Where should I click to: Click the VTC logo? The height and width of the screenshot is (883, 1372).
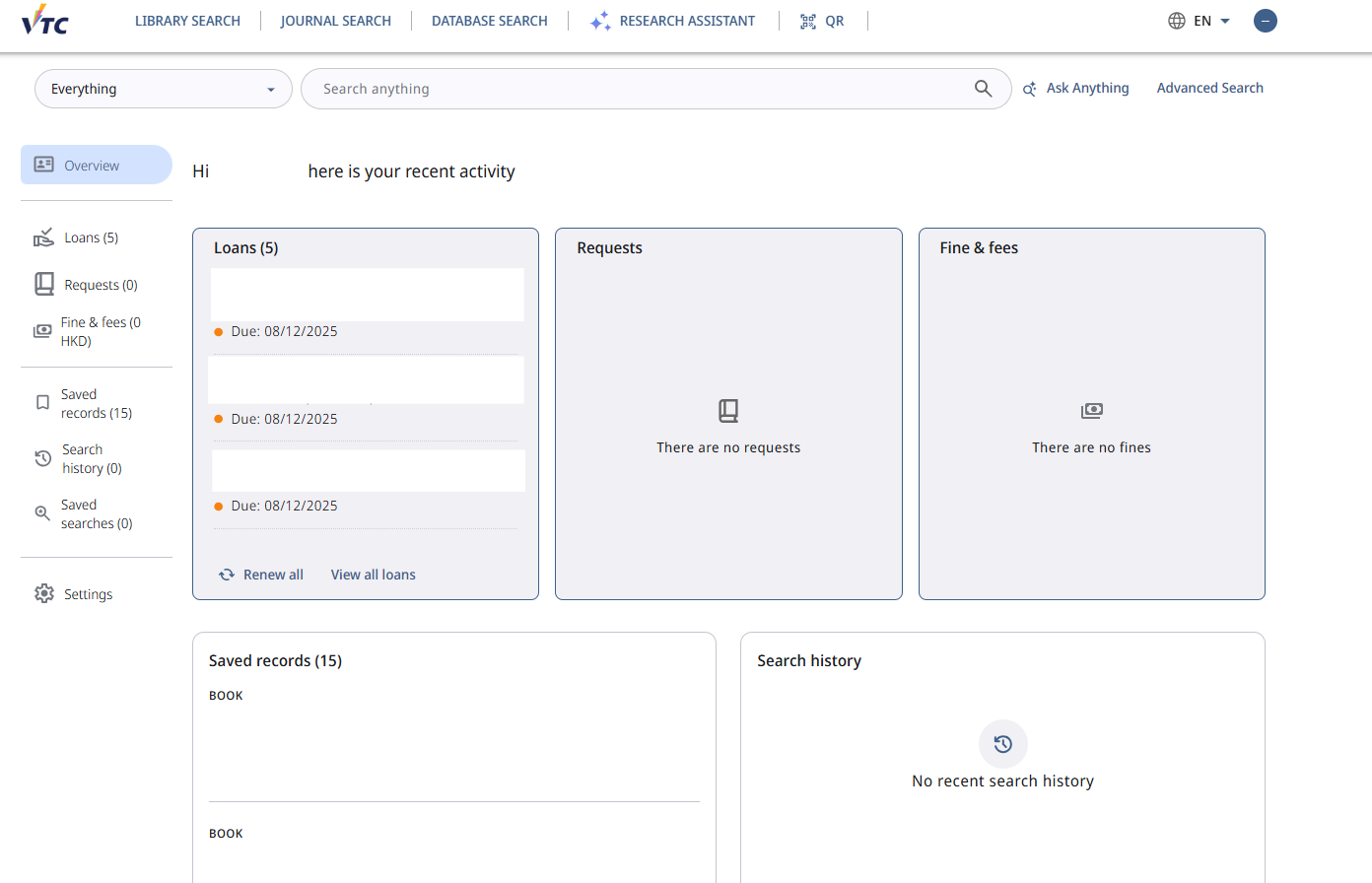[x=45, y=20]
